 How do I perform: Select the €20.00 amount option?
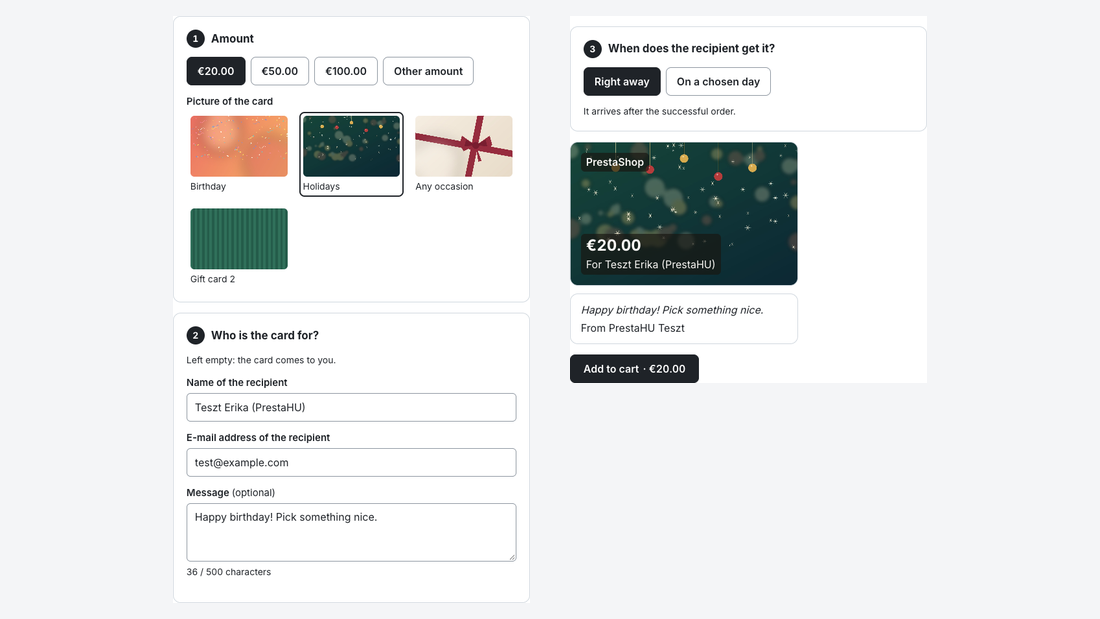pyautogui.click(x=215, y=71)
